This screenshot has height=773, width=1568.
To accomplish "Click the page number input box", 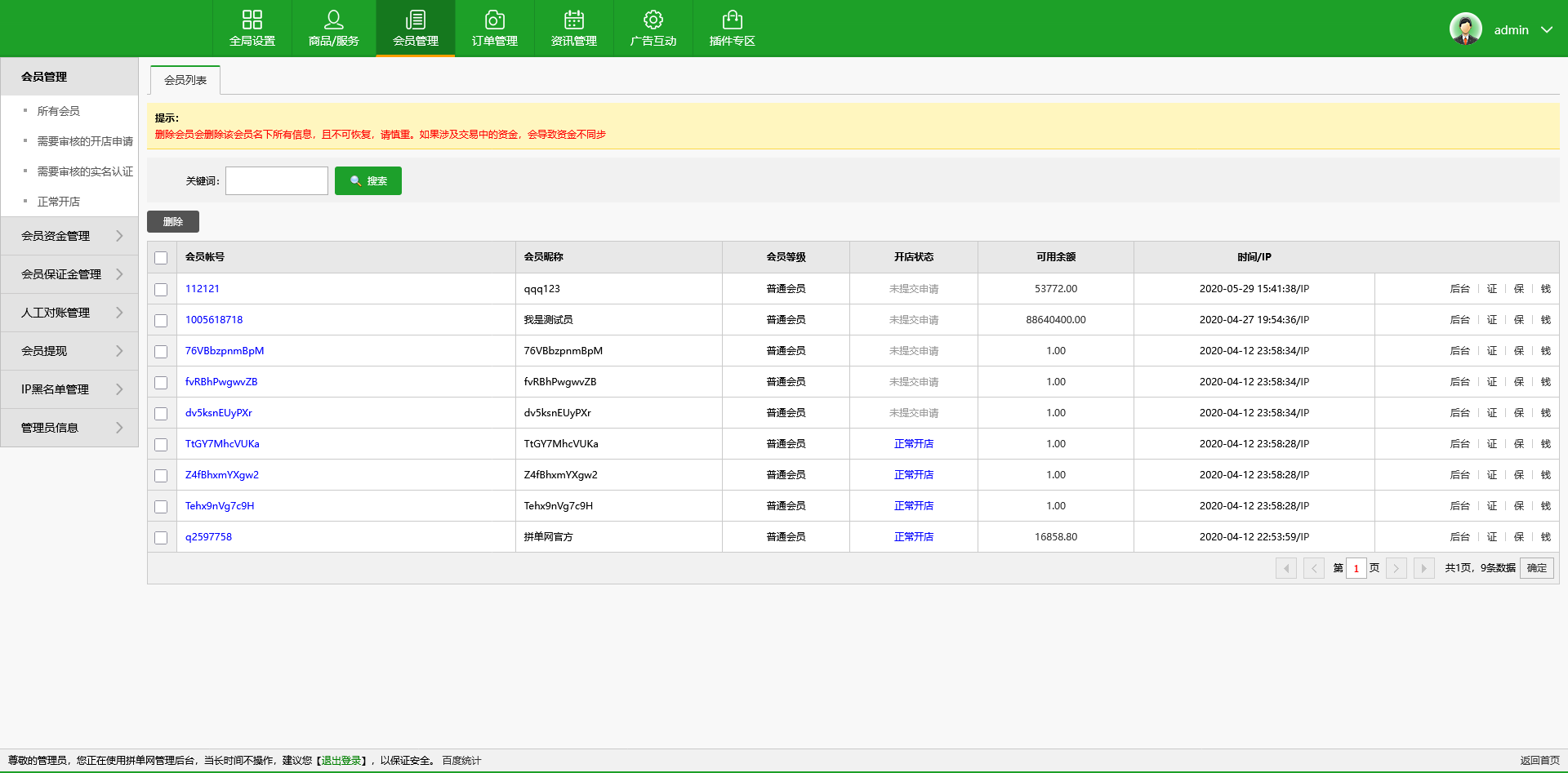I will [1356, 568].
